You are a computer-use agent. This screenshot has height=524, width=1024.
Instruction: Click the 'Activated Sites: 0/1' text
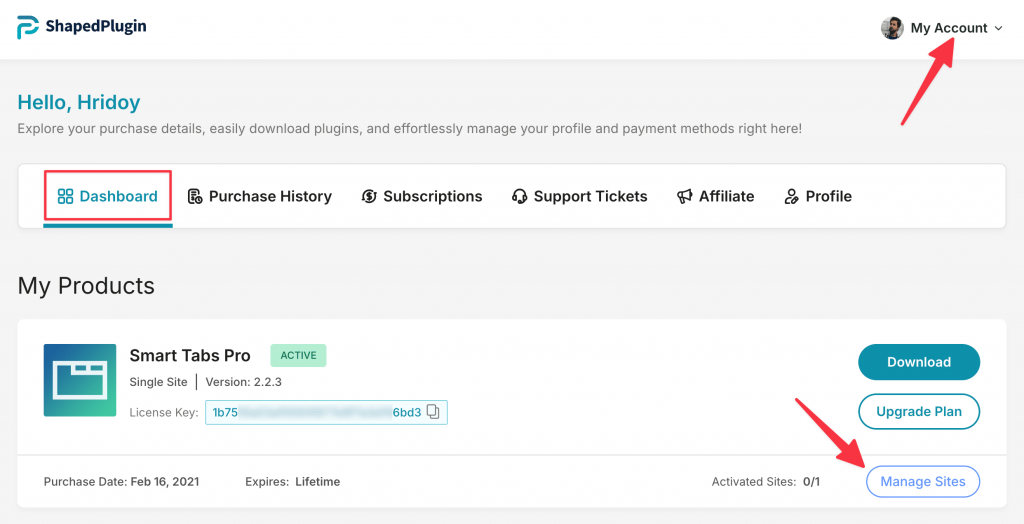click(765, 482)
